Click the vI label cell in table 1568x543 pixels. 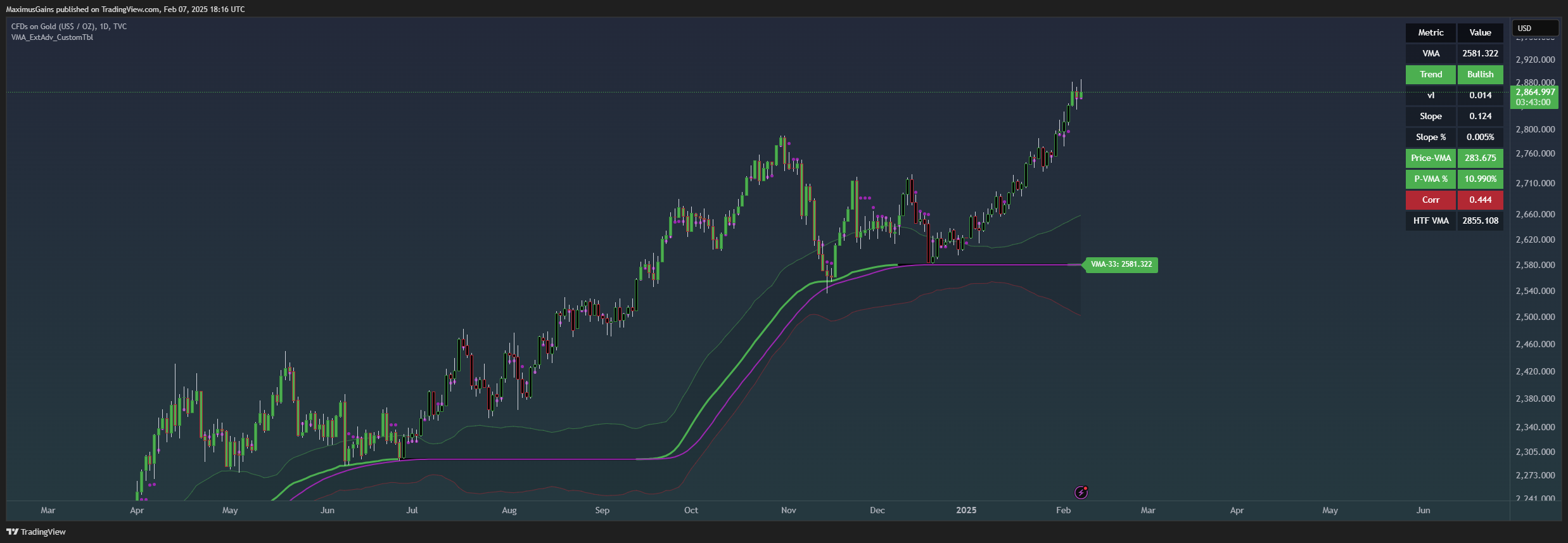click(x=1431, y=95)
